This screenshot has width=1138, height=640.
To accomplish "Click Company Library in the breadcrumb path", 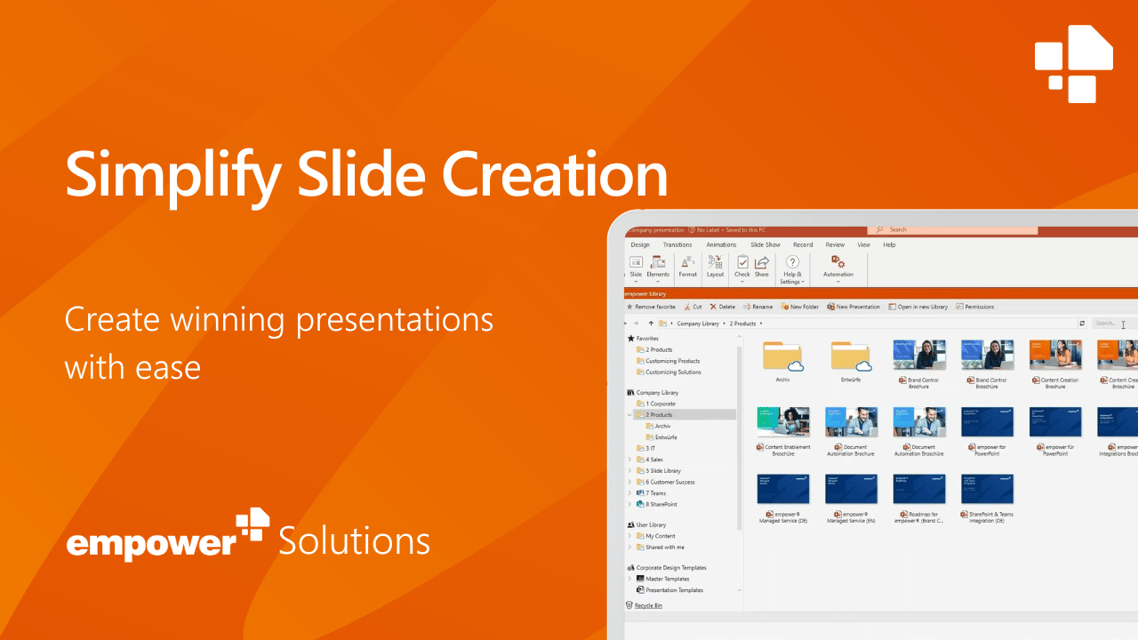I will coord(697,324).
